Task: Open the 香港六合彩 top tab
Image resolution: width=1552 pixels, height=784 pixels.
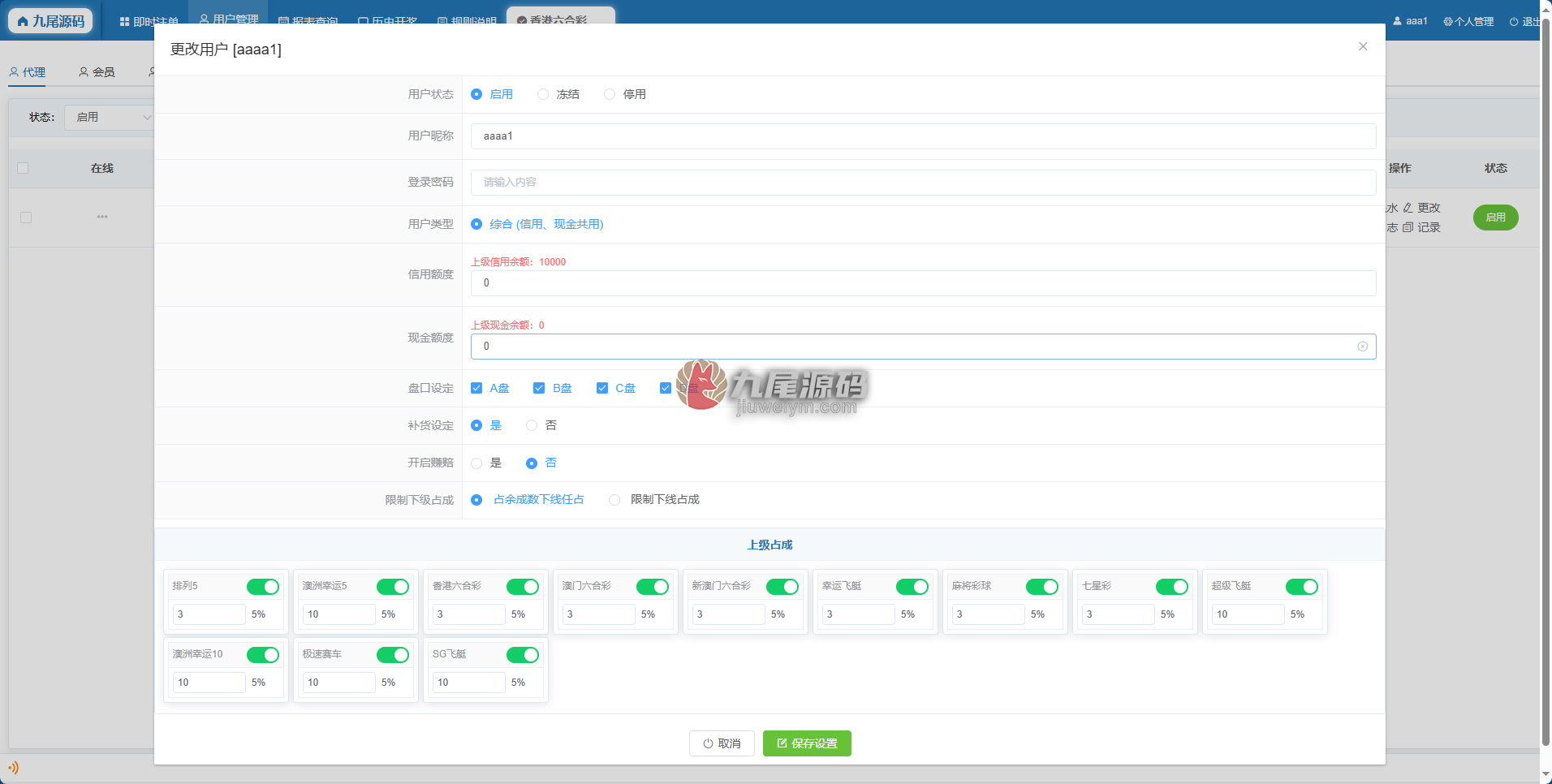Action: click(x=560, y=18)
